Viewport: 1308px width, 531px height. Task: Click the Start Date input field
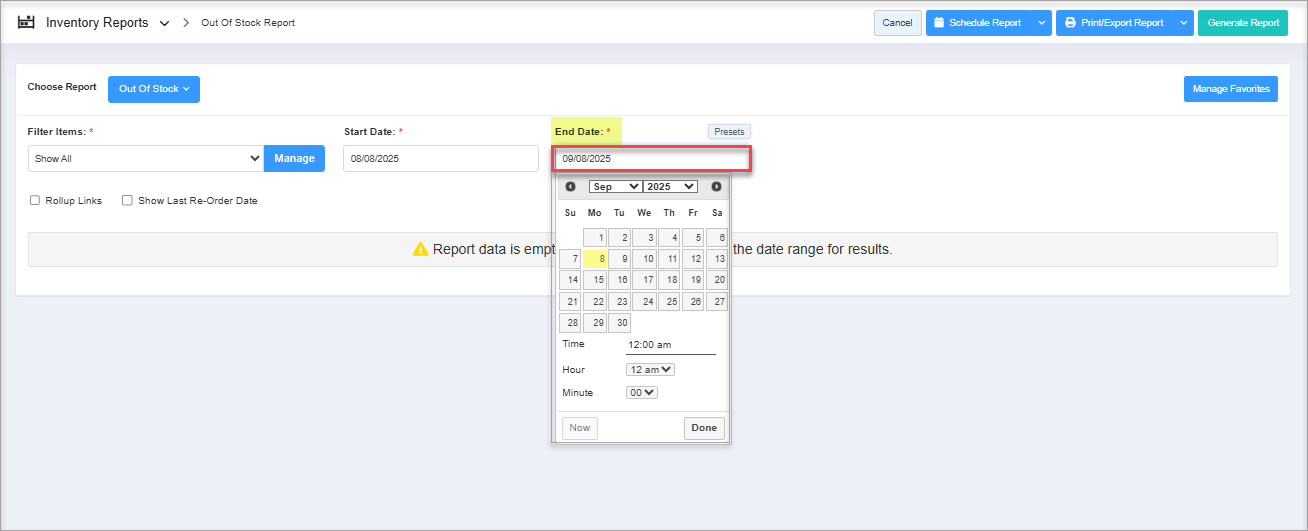(440, 158)
